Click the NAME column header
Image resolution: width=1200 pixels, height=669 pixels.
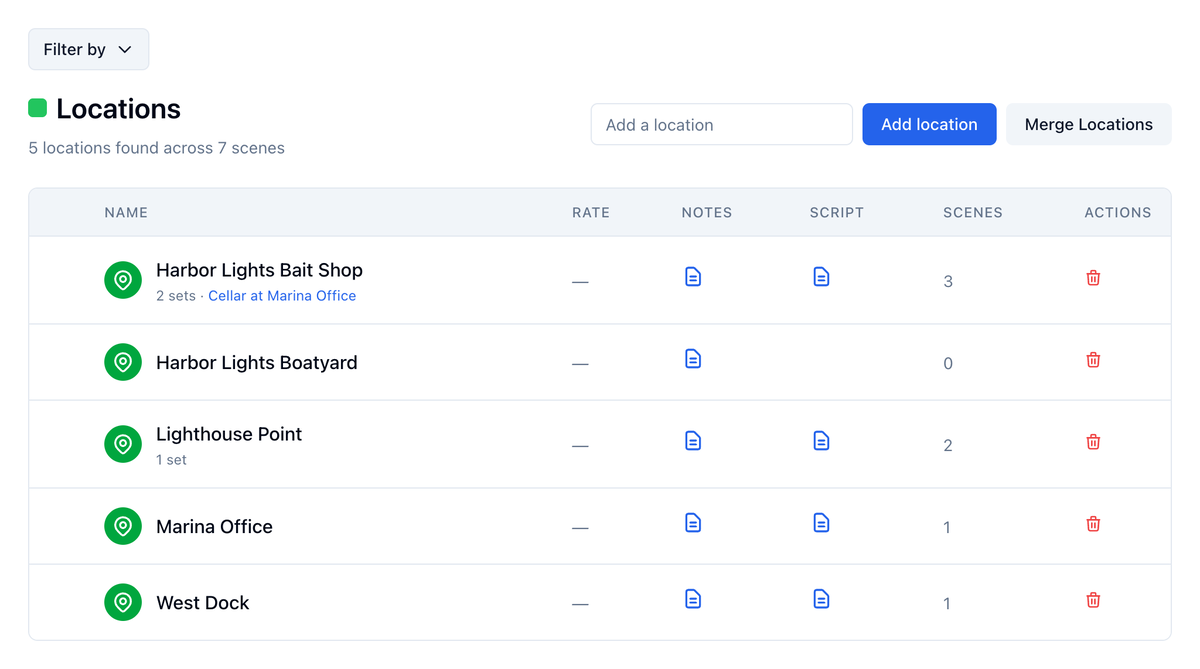[126, 212]
